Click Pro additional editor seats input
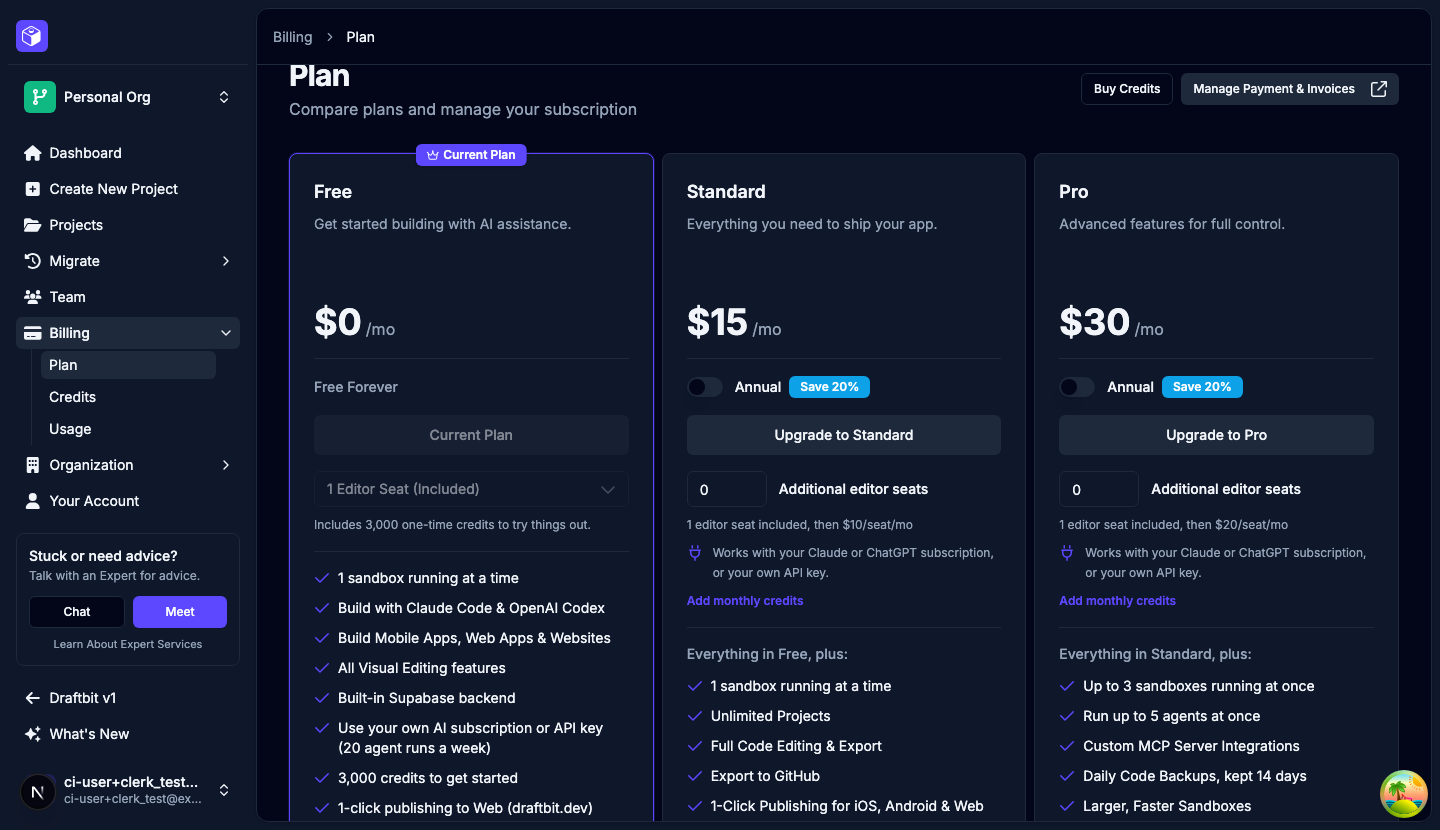The width and height of the screenshot is (1440, 830). 1099,489
